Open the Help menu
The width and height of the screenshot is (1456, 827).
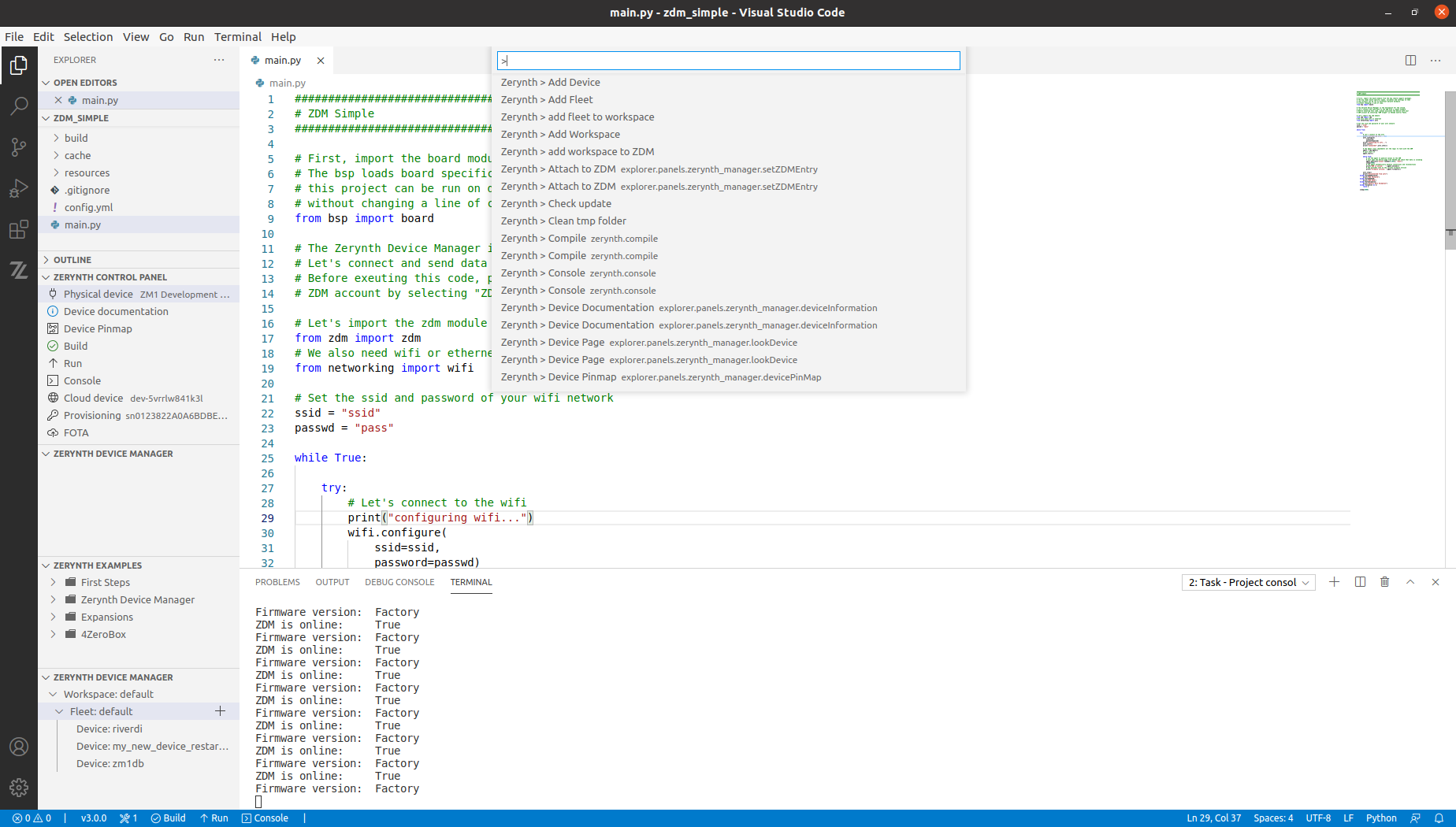(284, 37)
